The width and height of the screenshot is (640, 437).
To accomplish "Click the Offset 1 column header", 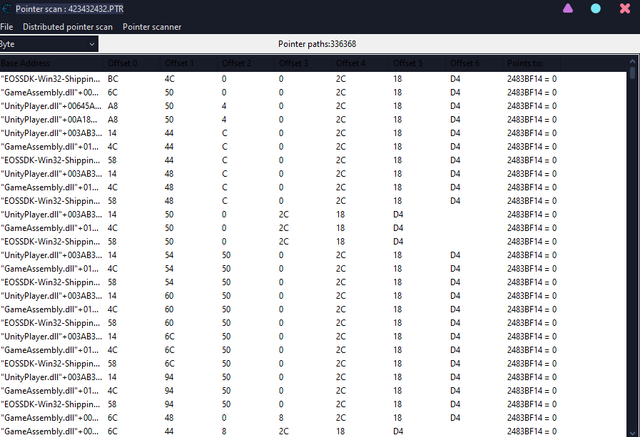I will (x=189, y=63).
